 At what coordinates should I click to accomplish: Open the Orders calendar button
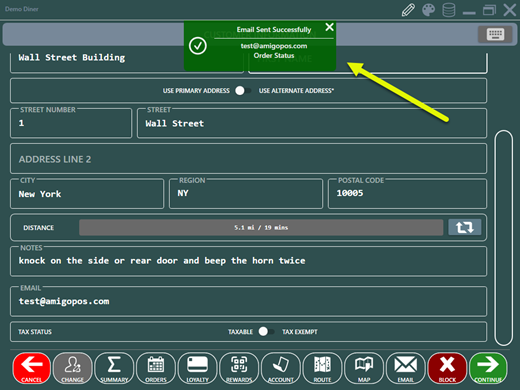[156, 368]
